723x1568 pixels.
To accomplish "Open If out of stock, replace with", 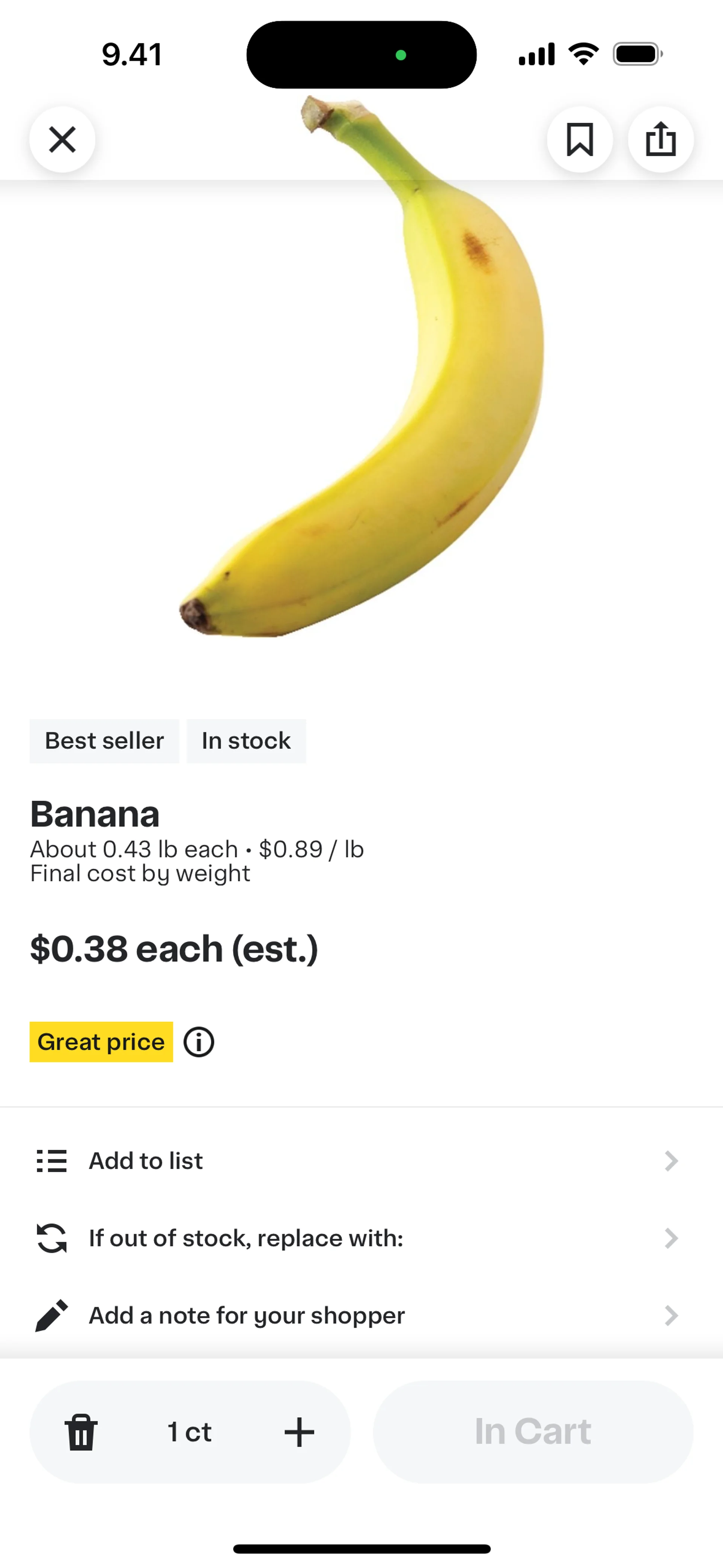I will click(246, 1238).
